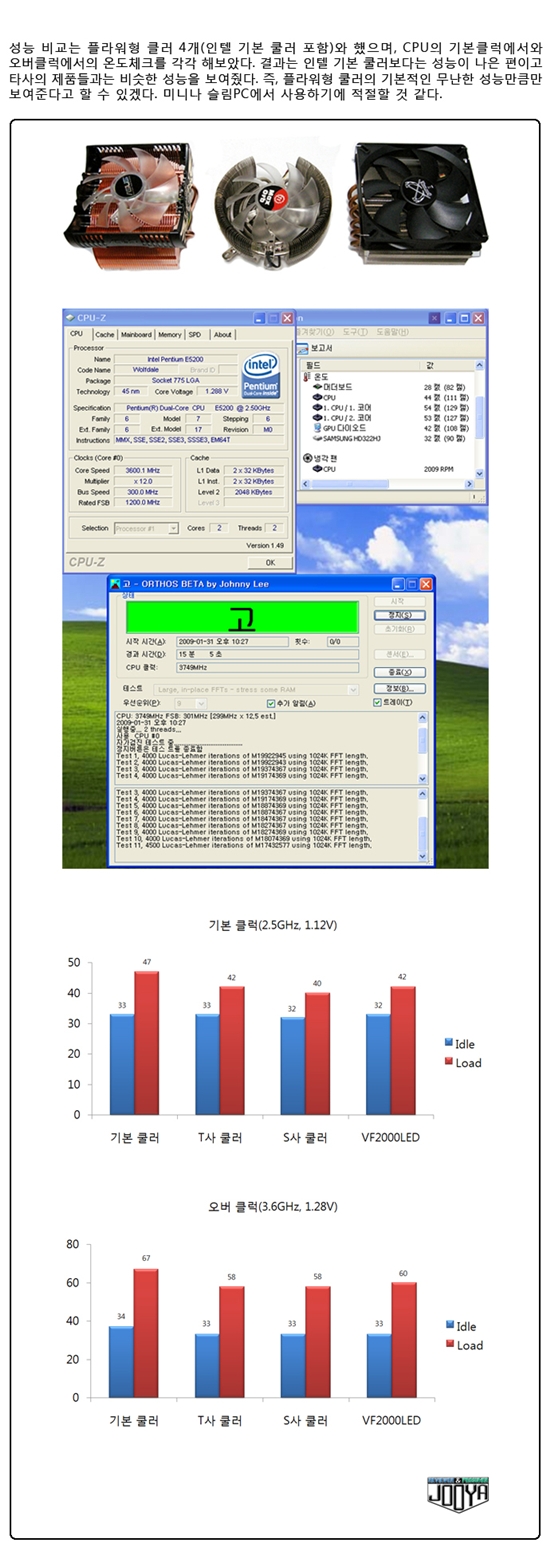Click Core Speed 3600.1 MHz value
550x1554 pixels.
(x=142, y=470)
